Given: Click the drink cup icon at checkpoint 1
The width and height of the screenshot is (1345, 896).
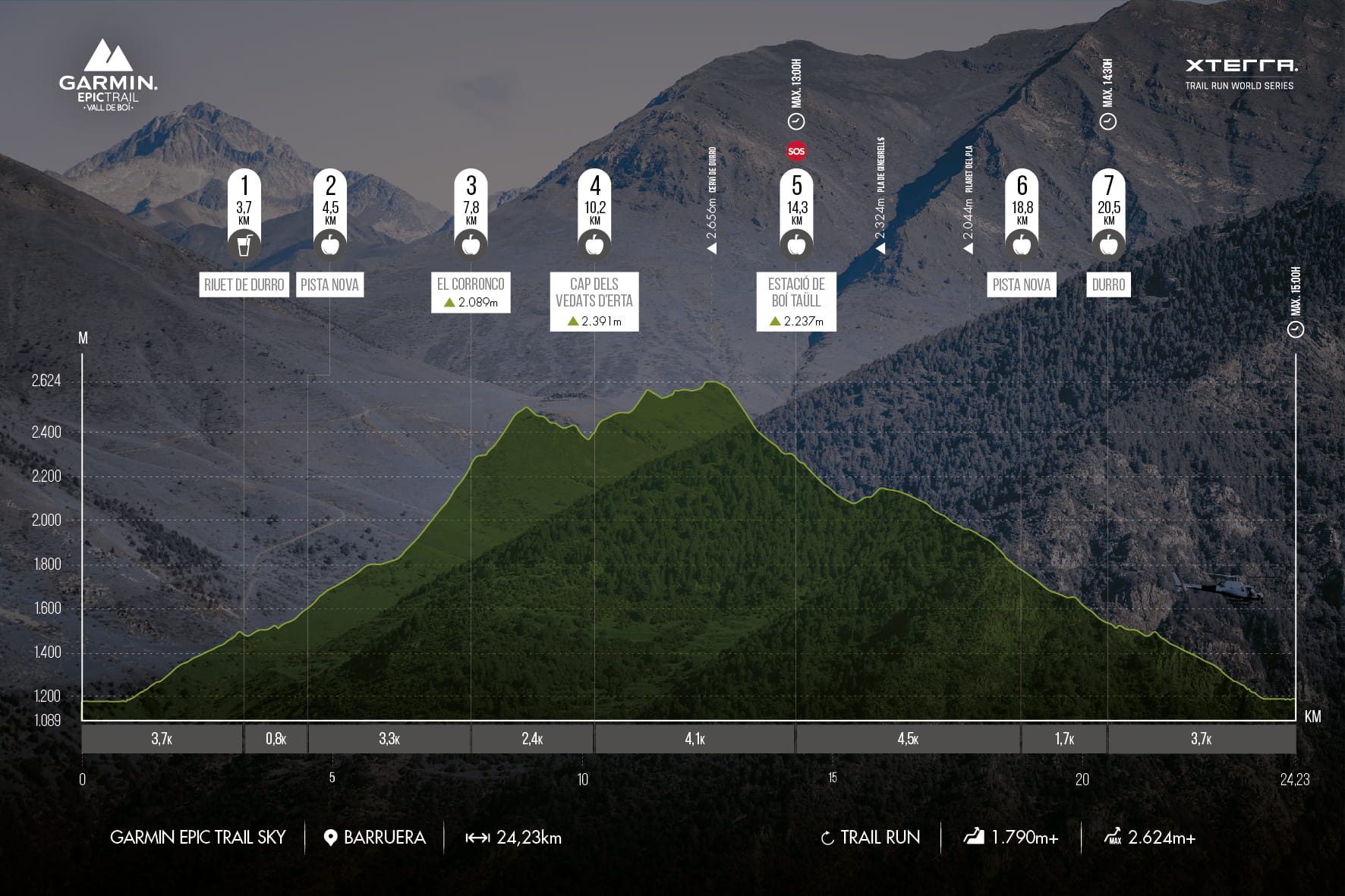Looking at the screenshot, I should (x=244, y=246).
